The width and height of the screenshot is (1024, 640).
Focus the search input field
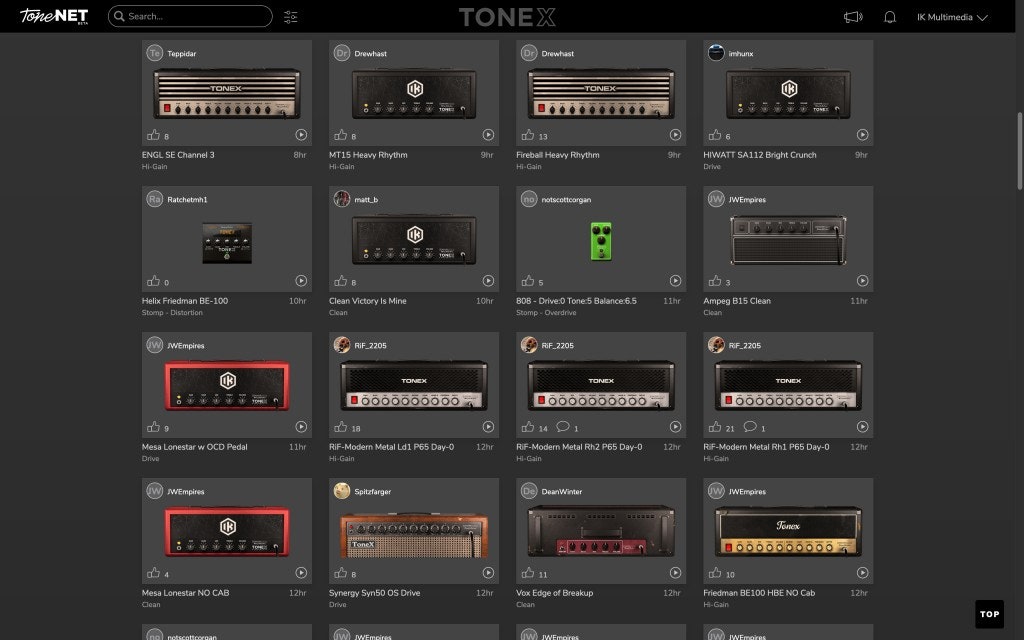(195, 17)
